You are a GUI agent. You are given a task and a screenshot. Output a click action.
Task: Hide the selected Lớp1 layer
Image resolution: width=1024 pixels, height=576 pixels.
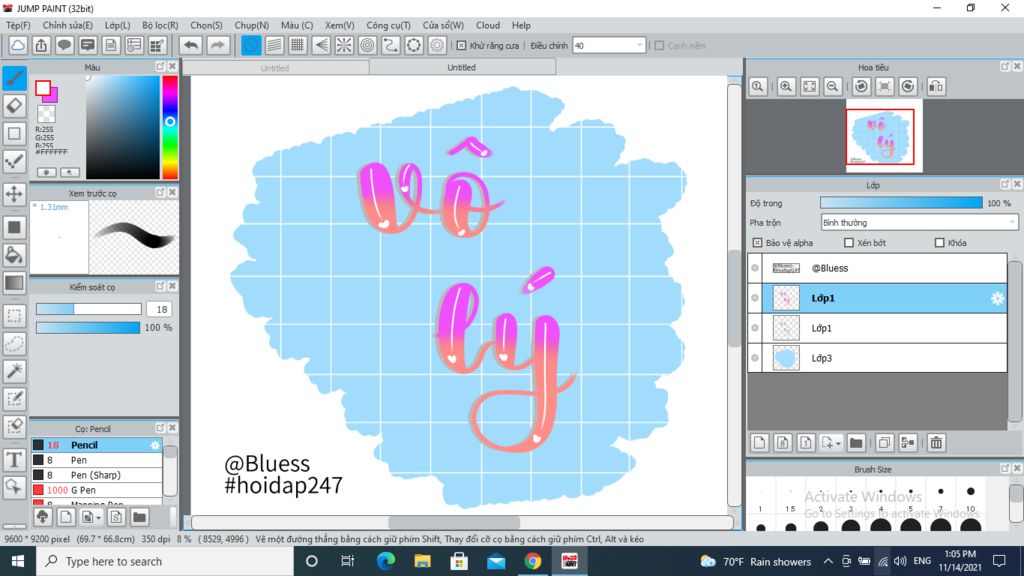coord(755,298)
